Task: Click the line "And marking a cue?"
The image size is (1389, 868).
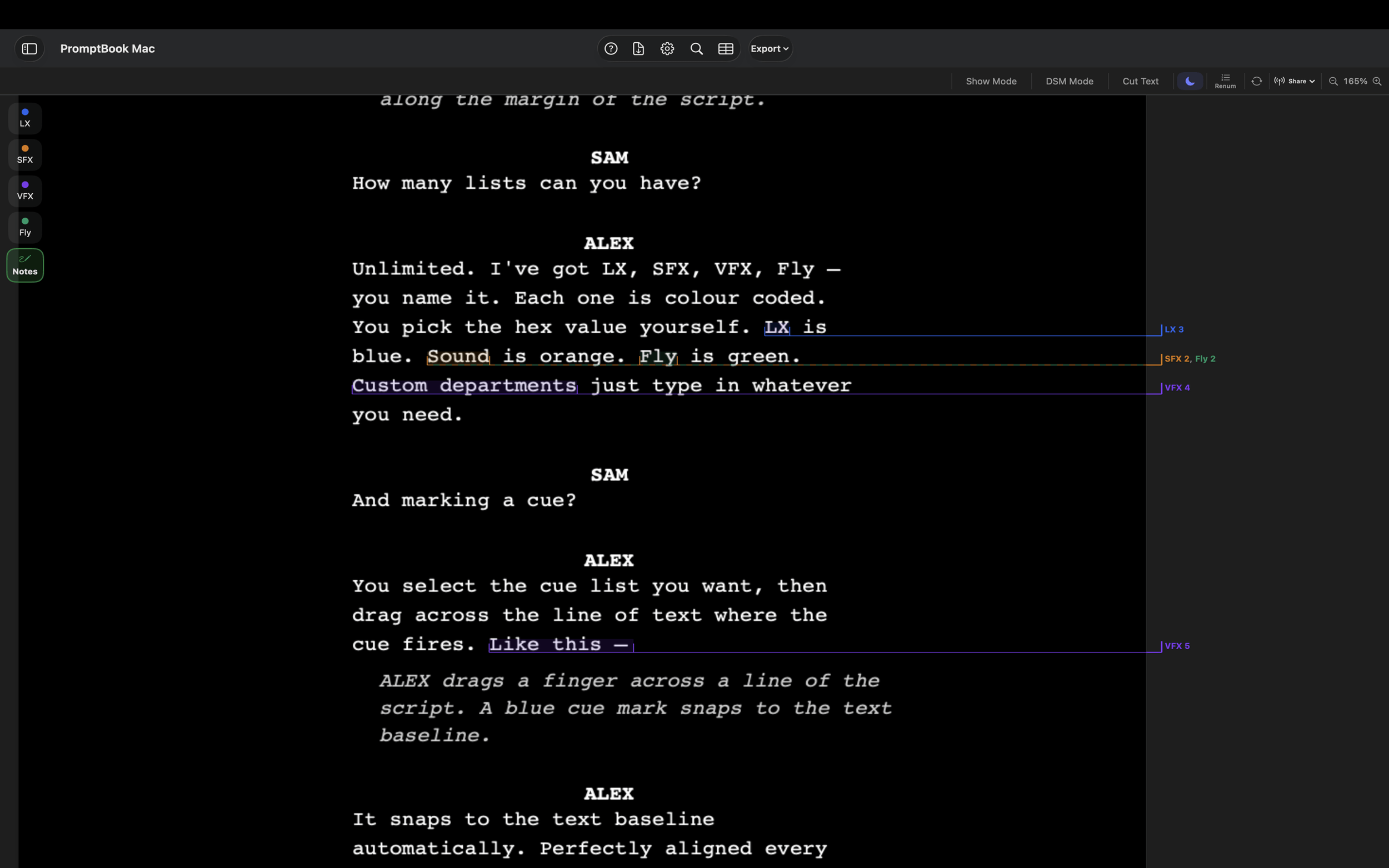Action: pyautogui.click(x=464, y=500)
